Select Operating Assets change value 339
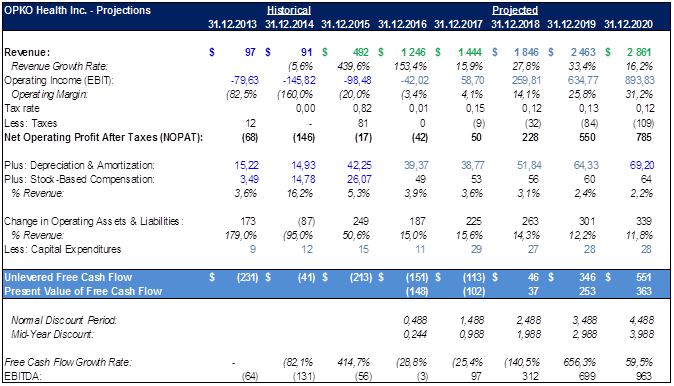Viewport: 674px width, 386px height. pyautogui.click(x=644, y=221)
